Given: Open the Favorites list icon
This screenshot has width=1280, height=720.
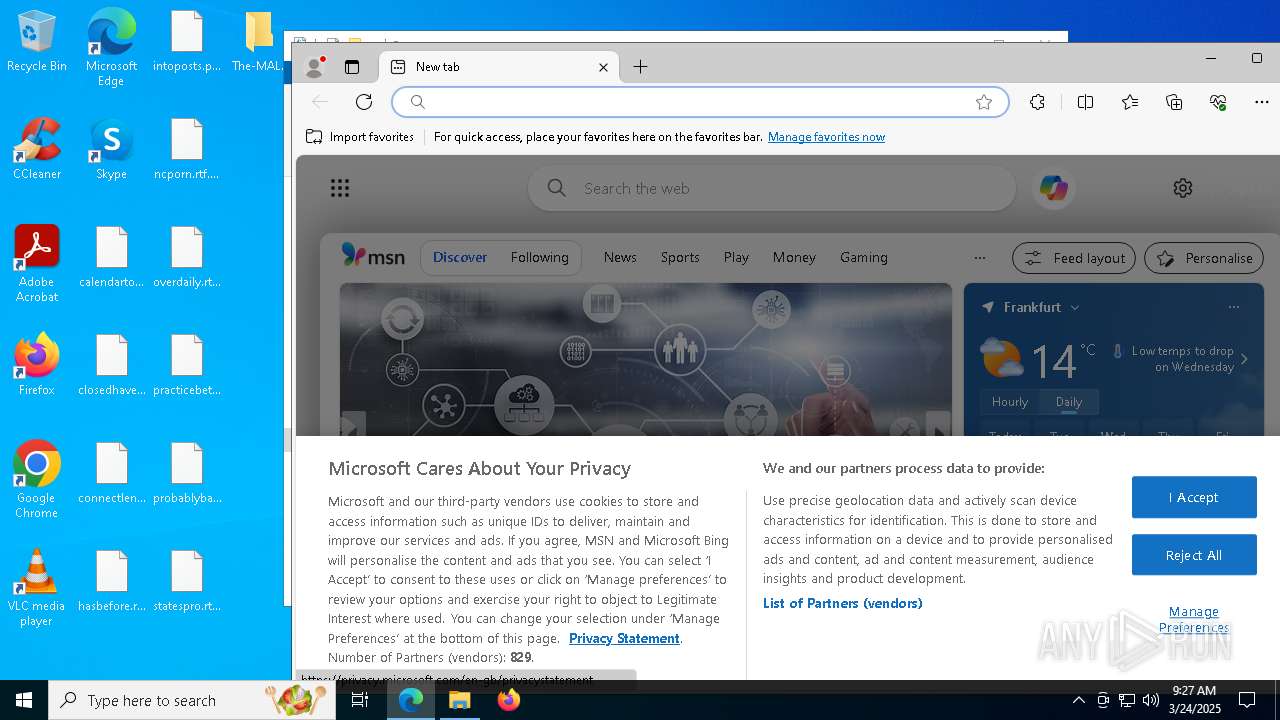Looking at the screenshot, I should [x=1130, y=102].
